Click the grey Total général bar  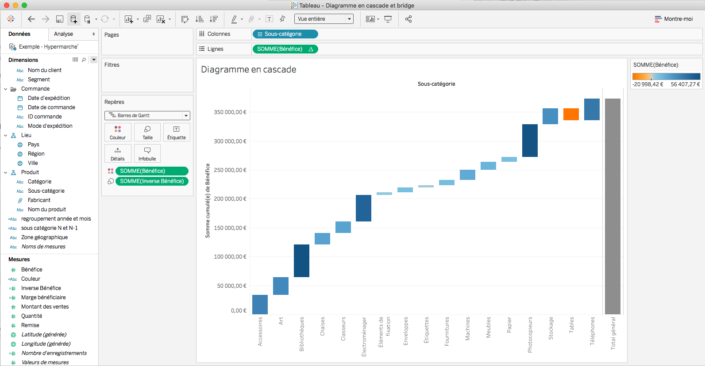612,206
